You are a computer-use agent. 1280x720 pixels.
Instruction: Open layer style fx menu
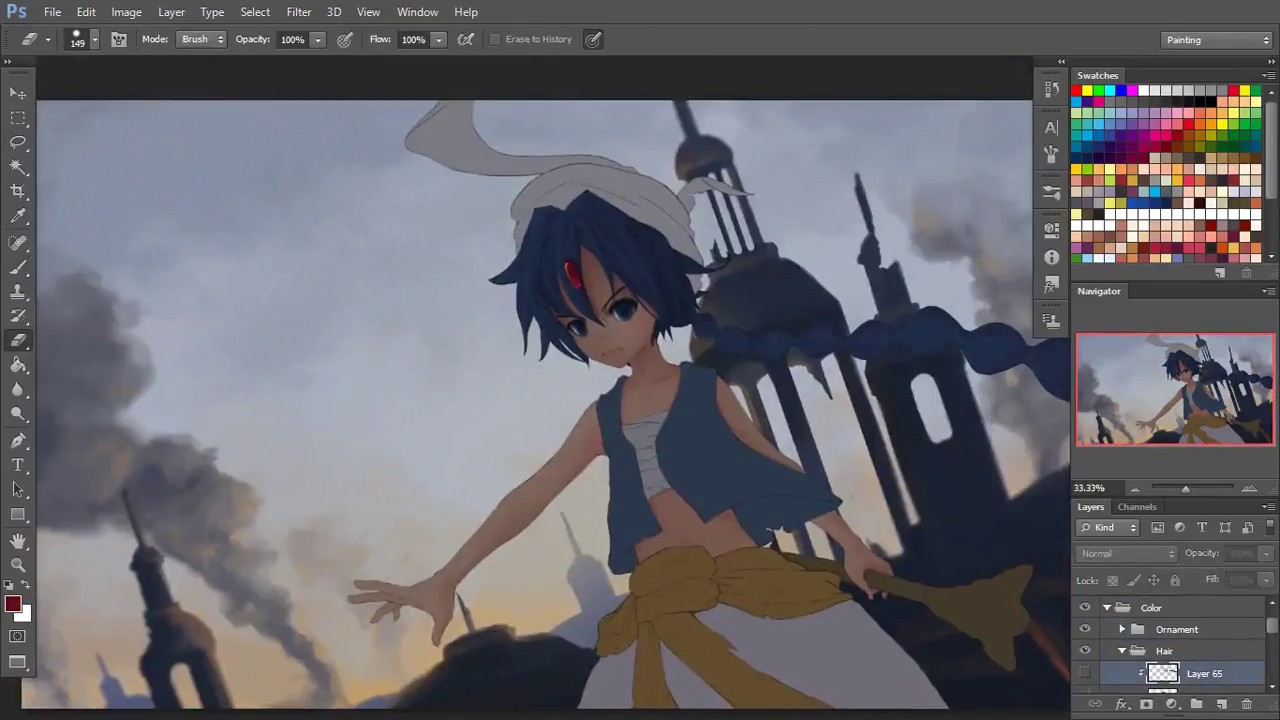pyautogui.click(x=1122, y=704)
